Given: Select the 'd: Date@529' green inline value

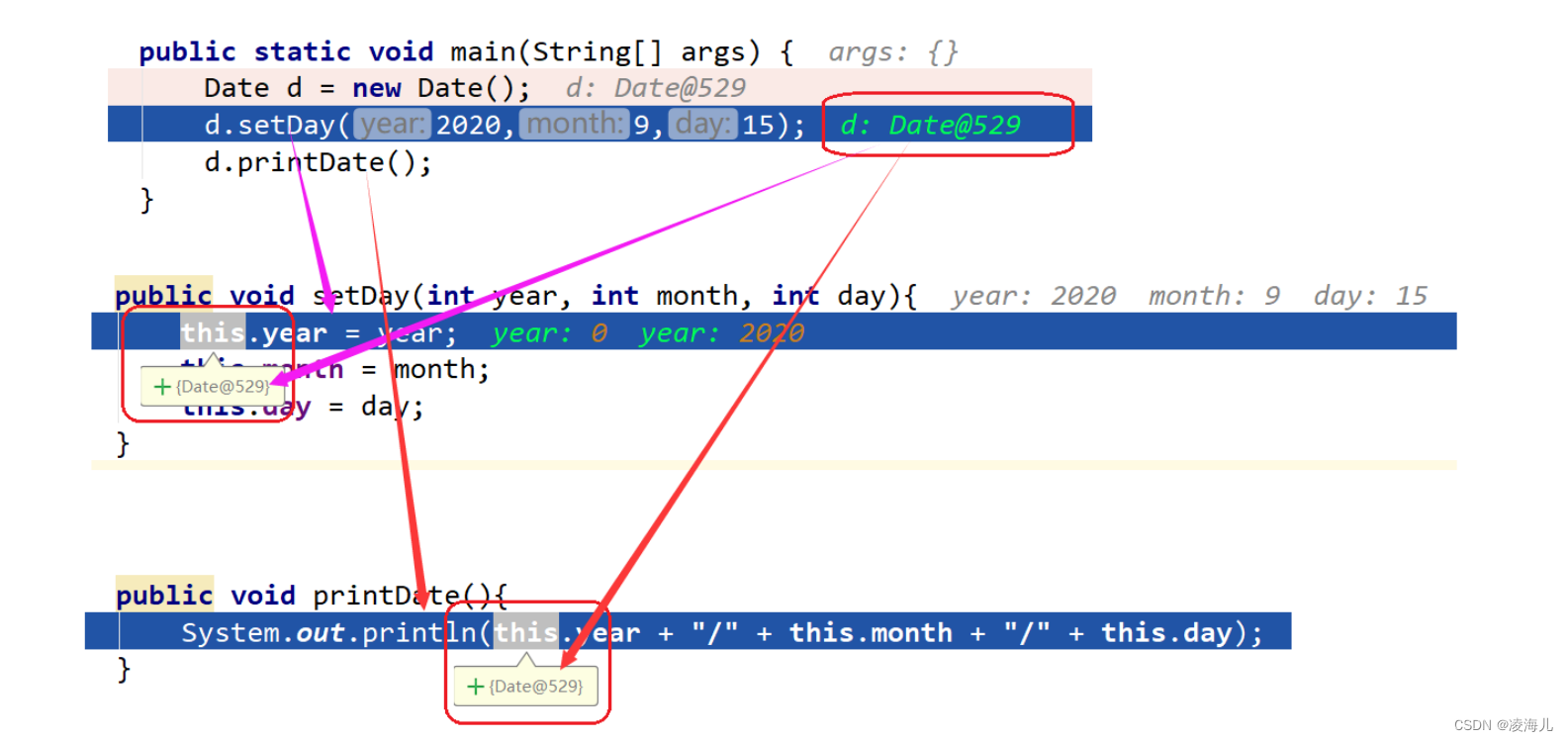Looking at the screenshot, I should (930, 126).
